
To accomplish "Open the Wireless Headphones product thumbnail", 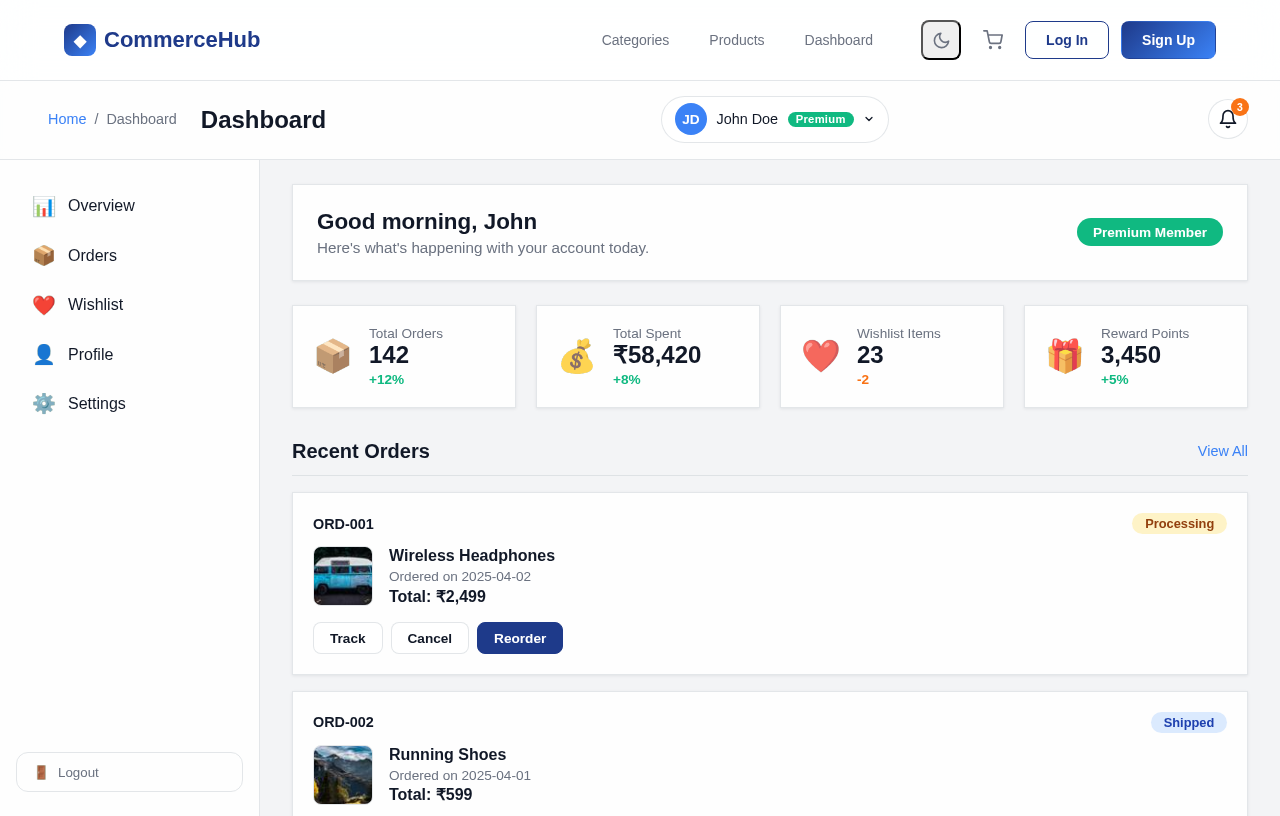I will pos(343,576).
